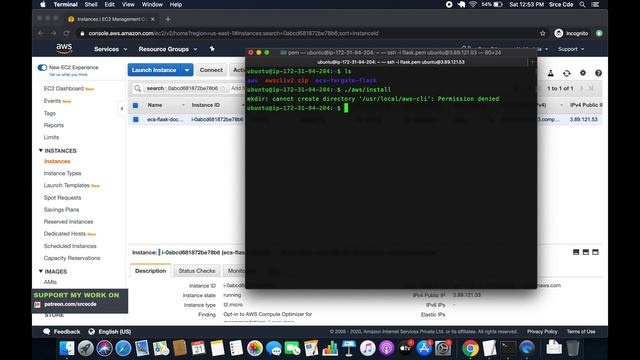
Task: Click the Launch Instance button
Action: (x=154, y=70)
